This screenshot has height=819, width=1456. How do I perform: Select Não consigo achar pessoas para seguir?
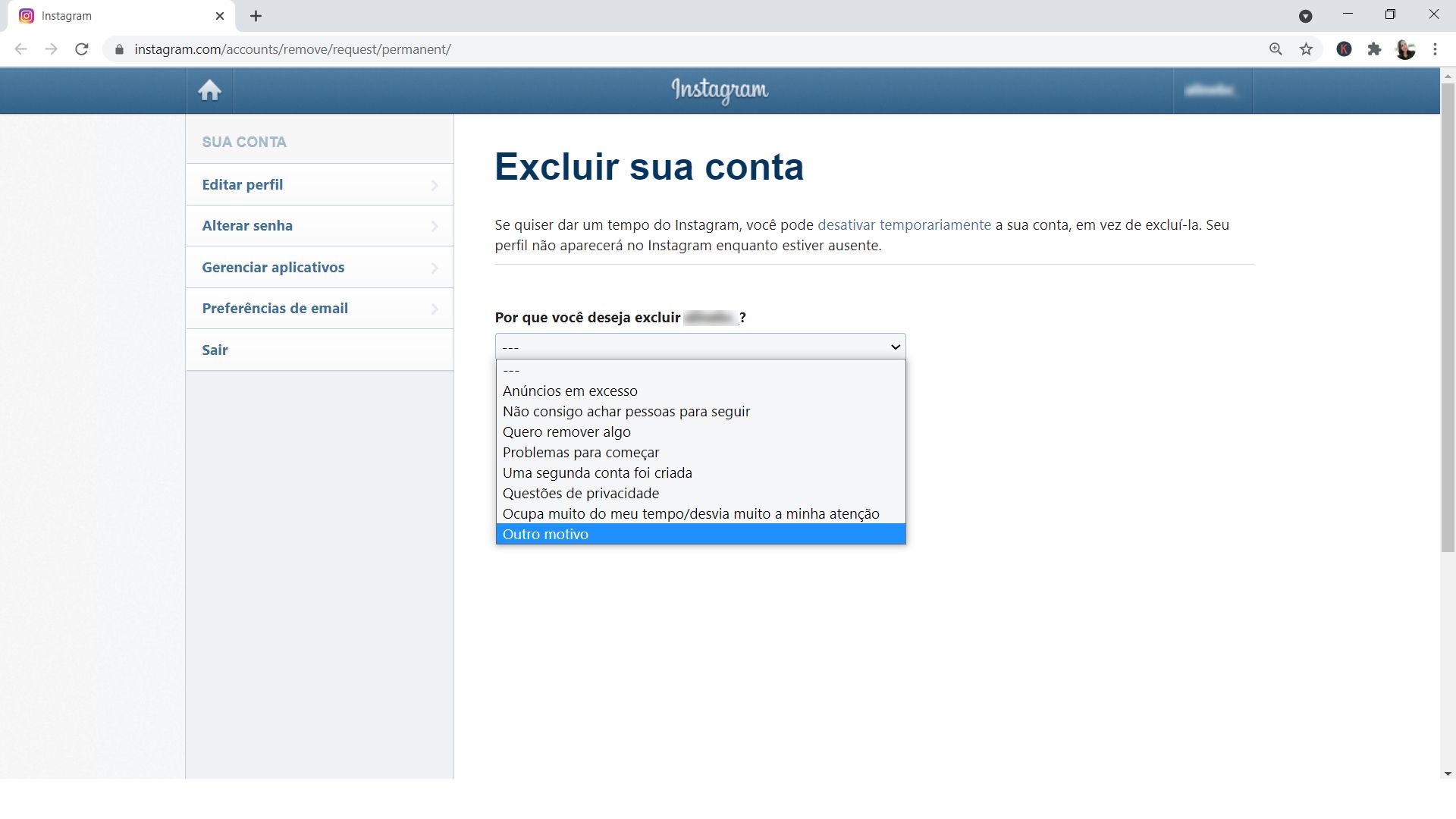click(x=701, y=411)
